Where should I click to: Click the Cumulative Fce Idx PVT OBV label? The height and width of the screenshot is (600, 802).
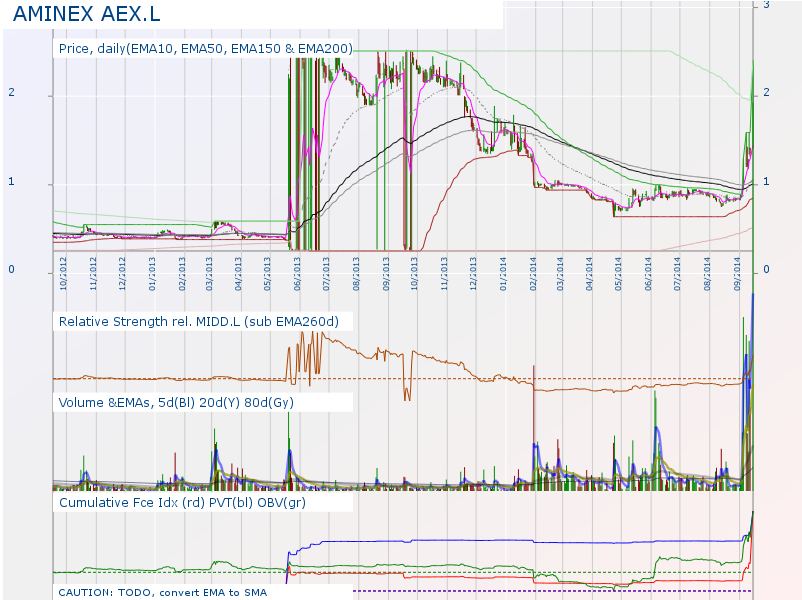tap(182, 503)
